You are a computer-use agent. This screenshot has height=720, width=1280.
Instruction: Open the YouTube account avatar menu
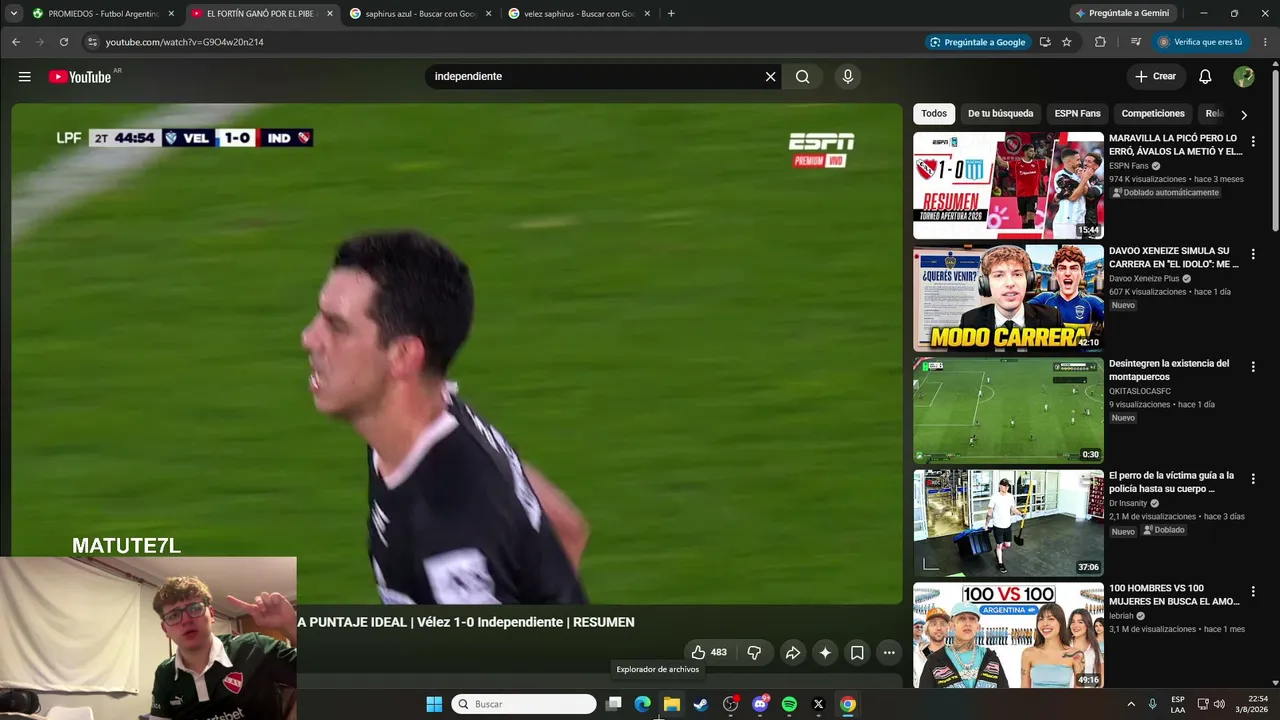point(1244,77)
